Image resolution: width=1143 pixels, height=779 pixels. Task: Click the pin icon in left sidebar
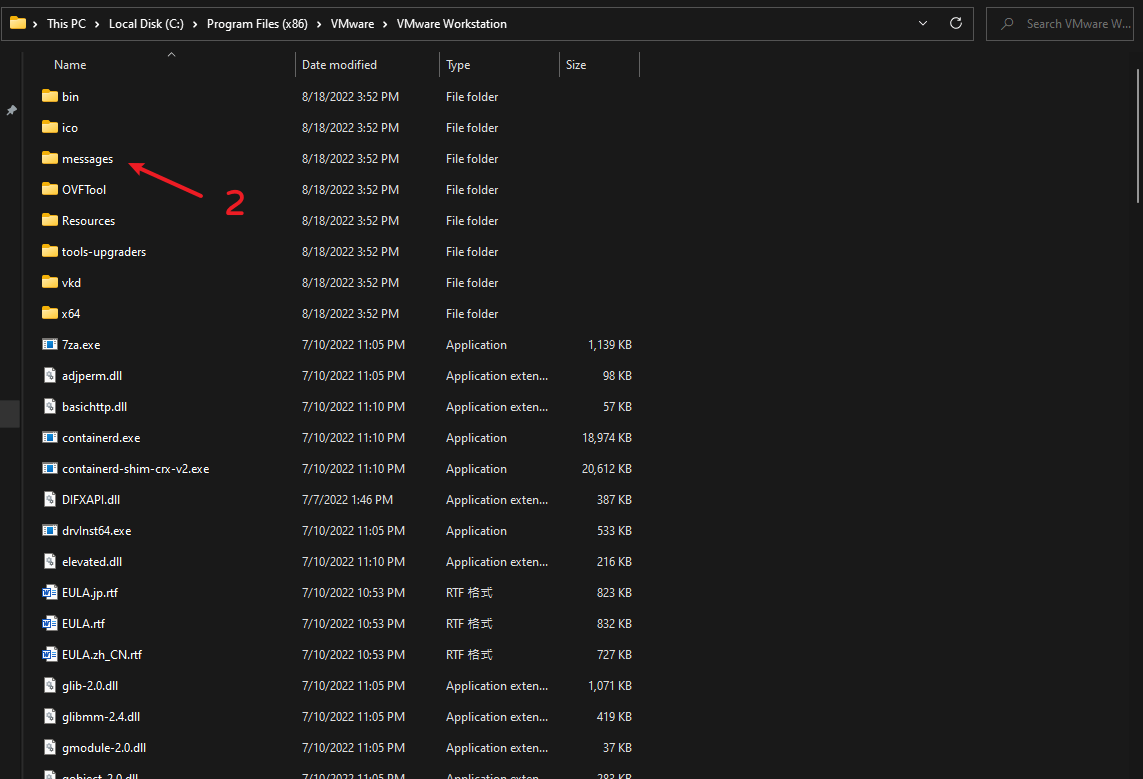[x=11, y=110]
